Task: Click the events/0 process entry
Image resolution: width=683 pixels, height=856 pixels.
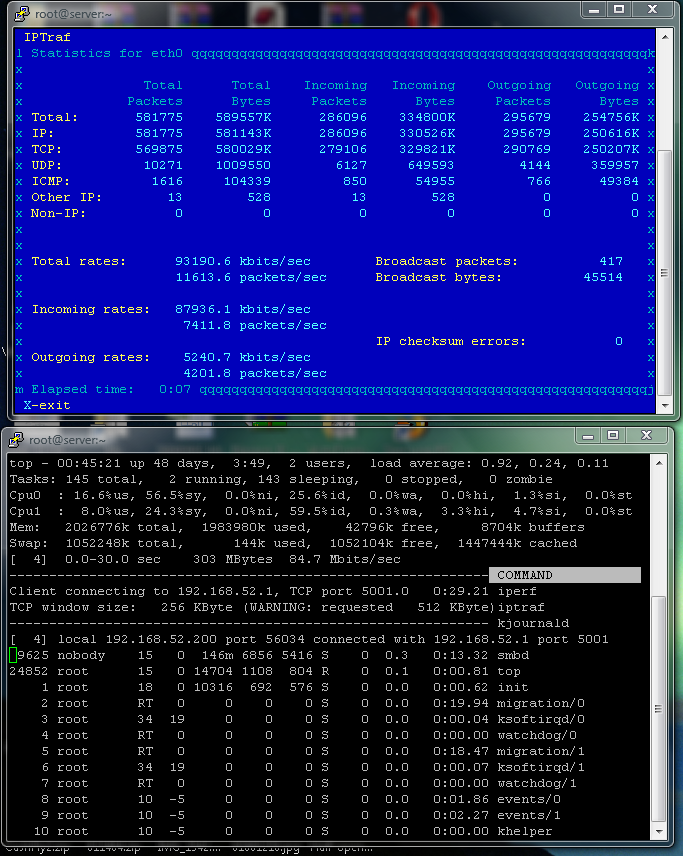Action: click(x=528, y=799)
